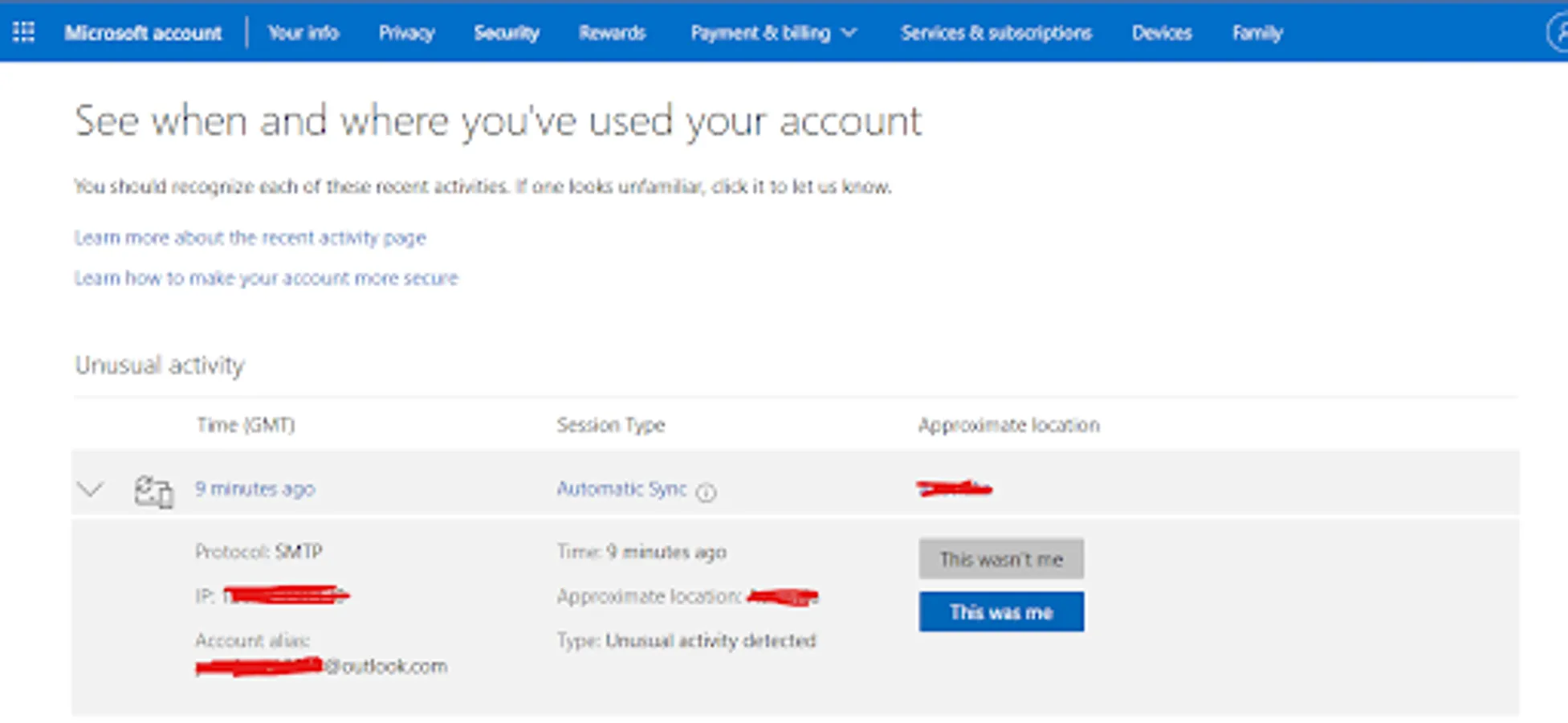Image resolution: width=1568 pixels, height=723 pixels.
Task: Click the Unusual activity heading
Action: tap(160, 366)
